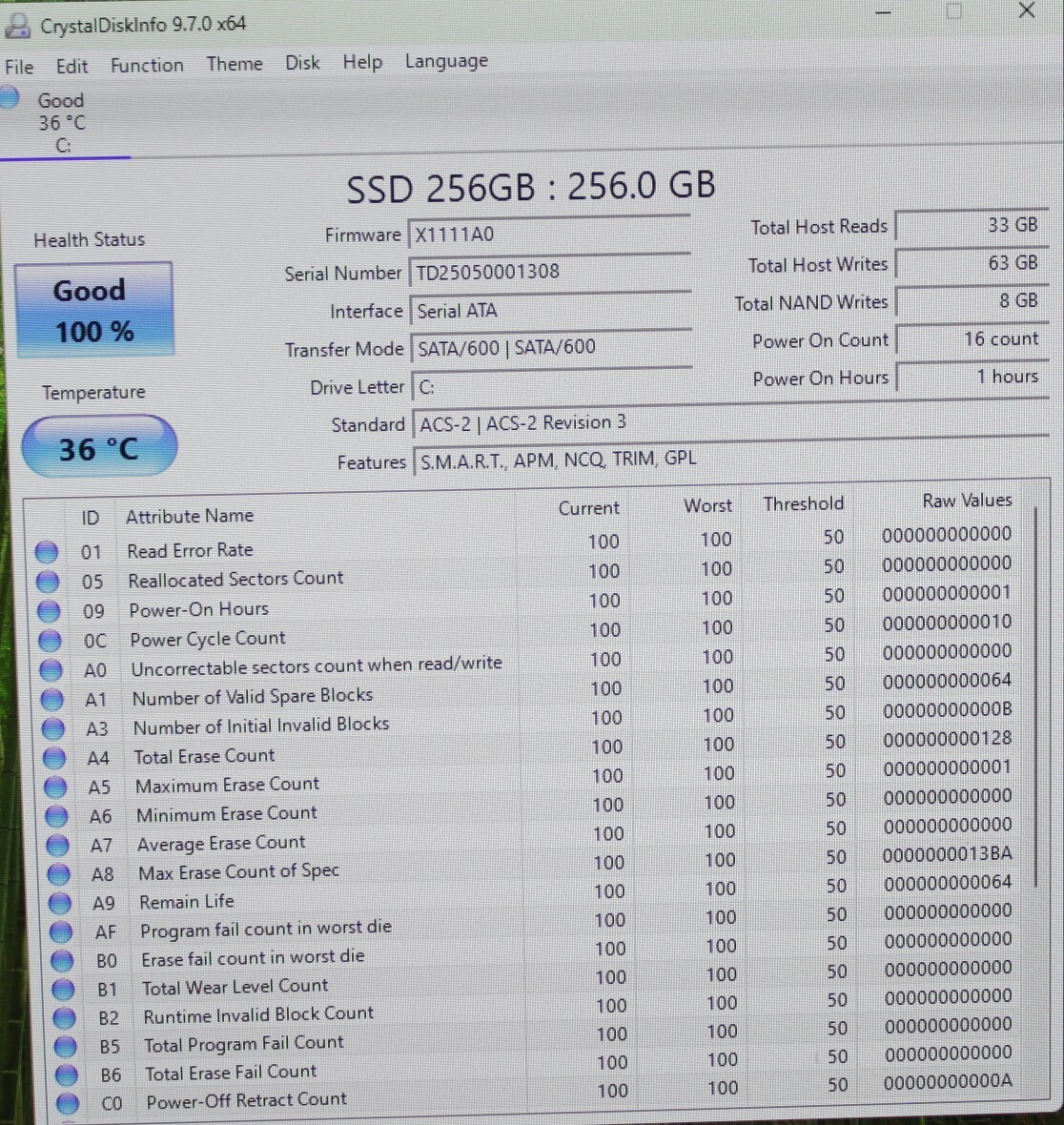Click the status circle next to Power Cycle Count

pyautogui.click(x=50, y=641)
